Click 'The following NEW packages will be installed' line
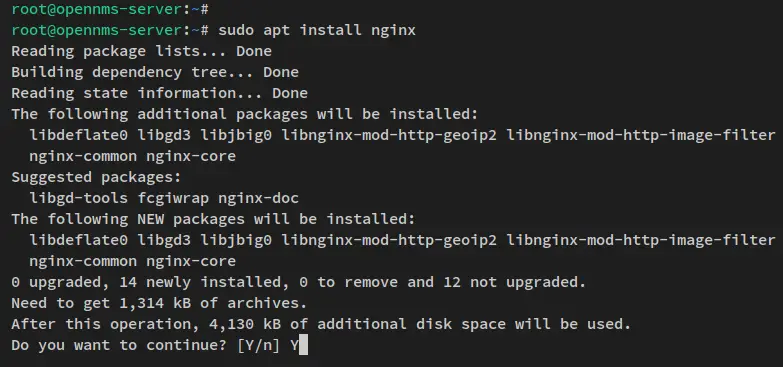 click(213, 220)
